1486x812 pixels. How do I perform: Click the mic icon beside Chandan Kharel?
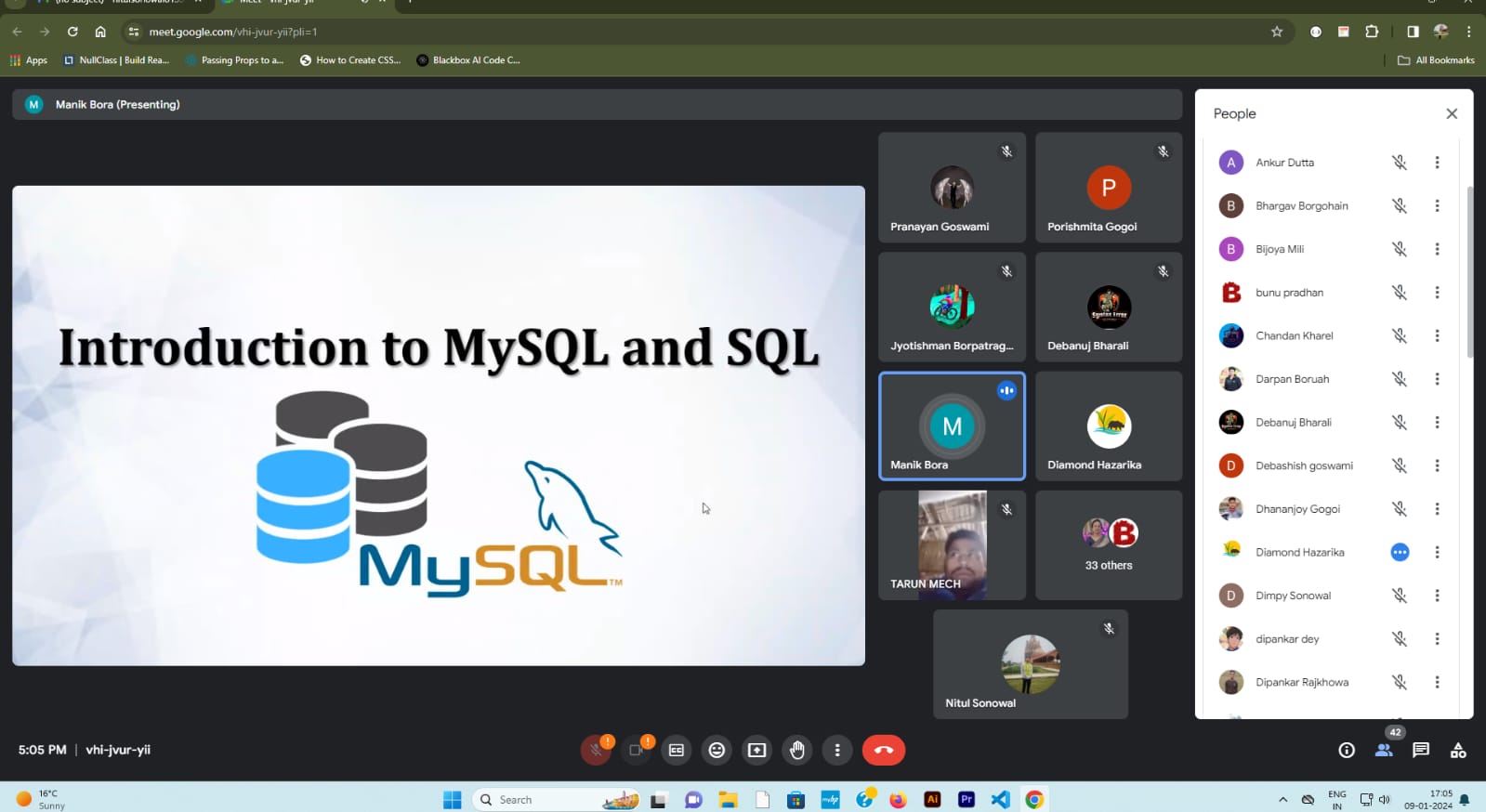tap(1400, 335)
